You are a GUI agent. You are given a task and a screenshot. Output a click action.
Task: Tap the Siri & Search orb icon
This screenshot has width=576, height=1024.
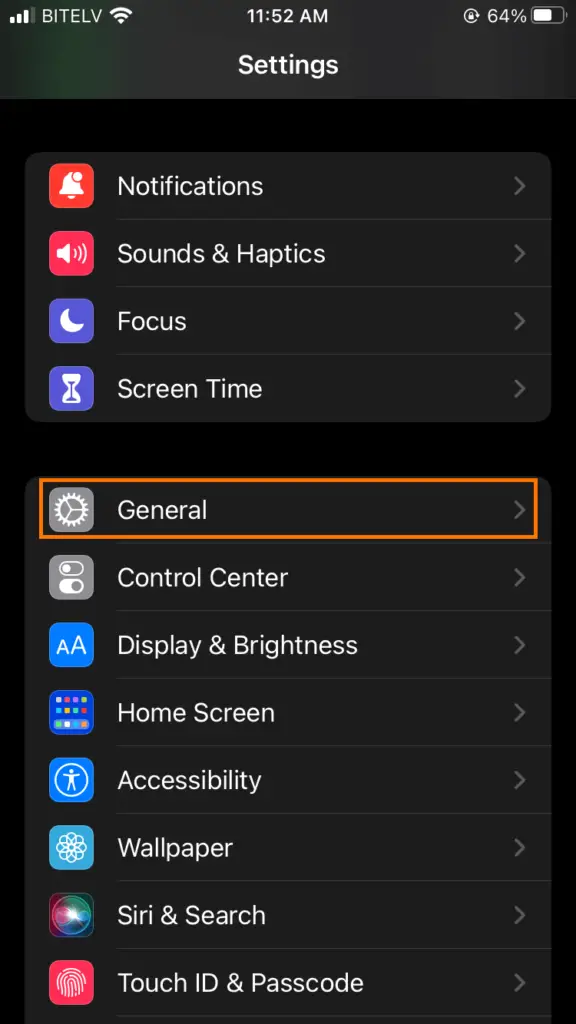(71, 916)
